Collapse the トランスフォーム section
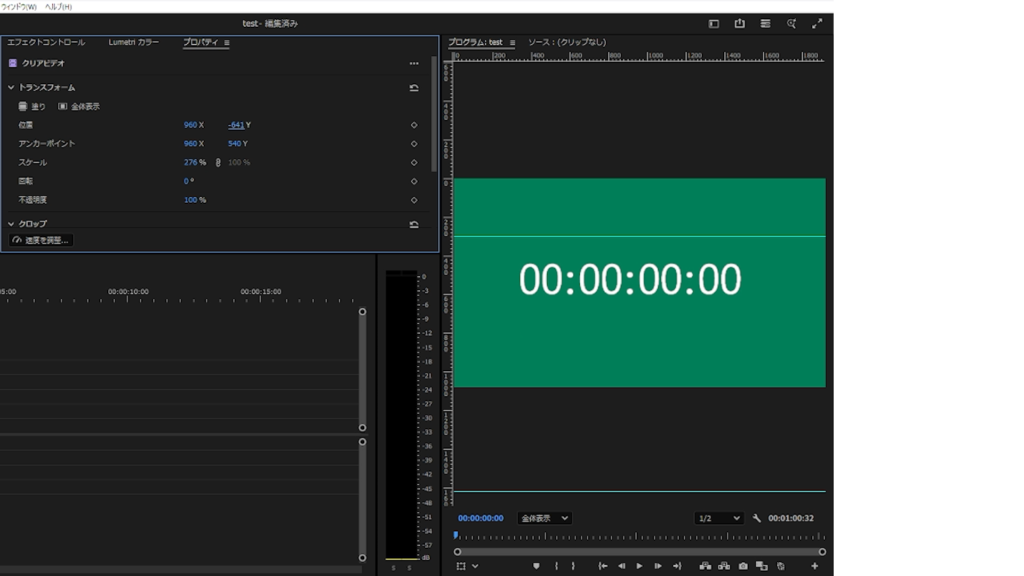 (11, 88)
